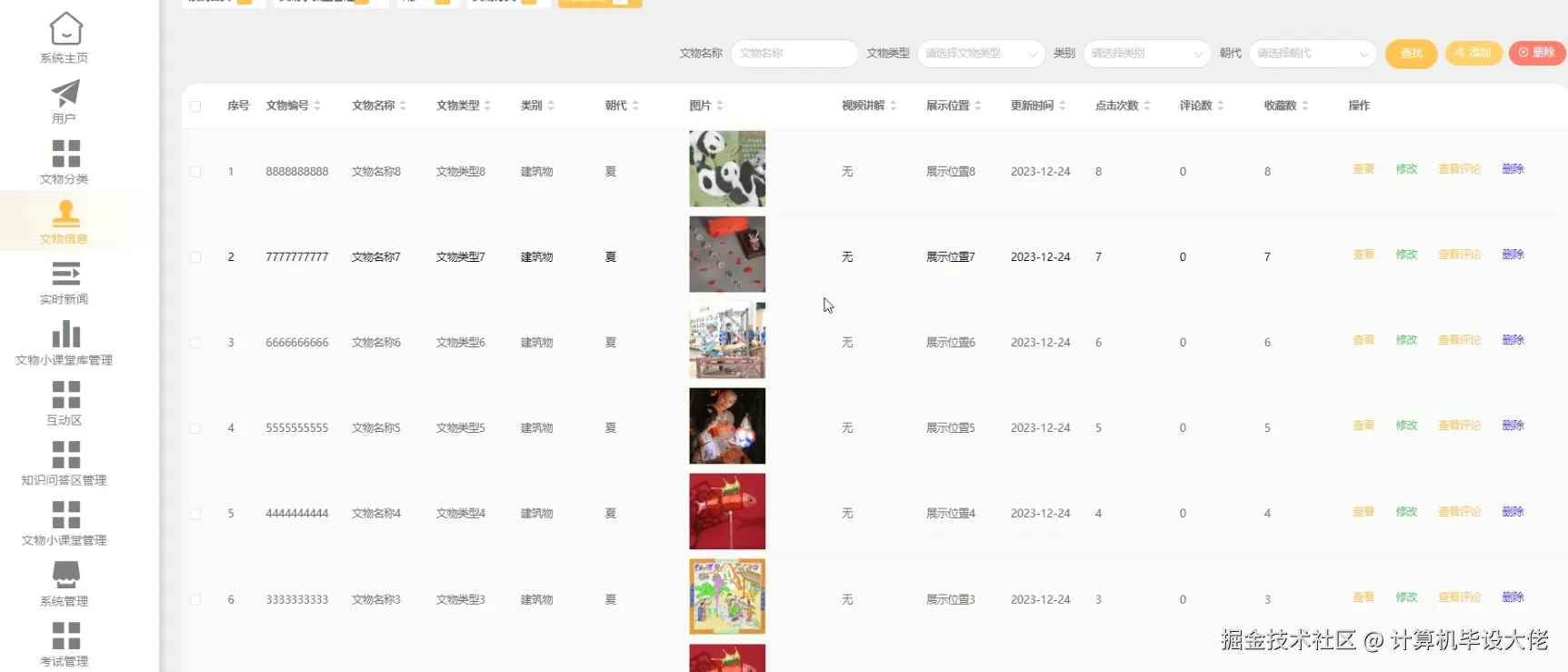Click the 展示位置3 cell

(950, 600)
